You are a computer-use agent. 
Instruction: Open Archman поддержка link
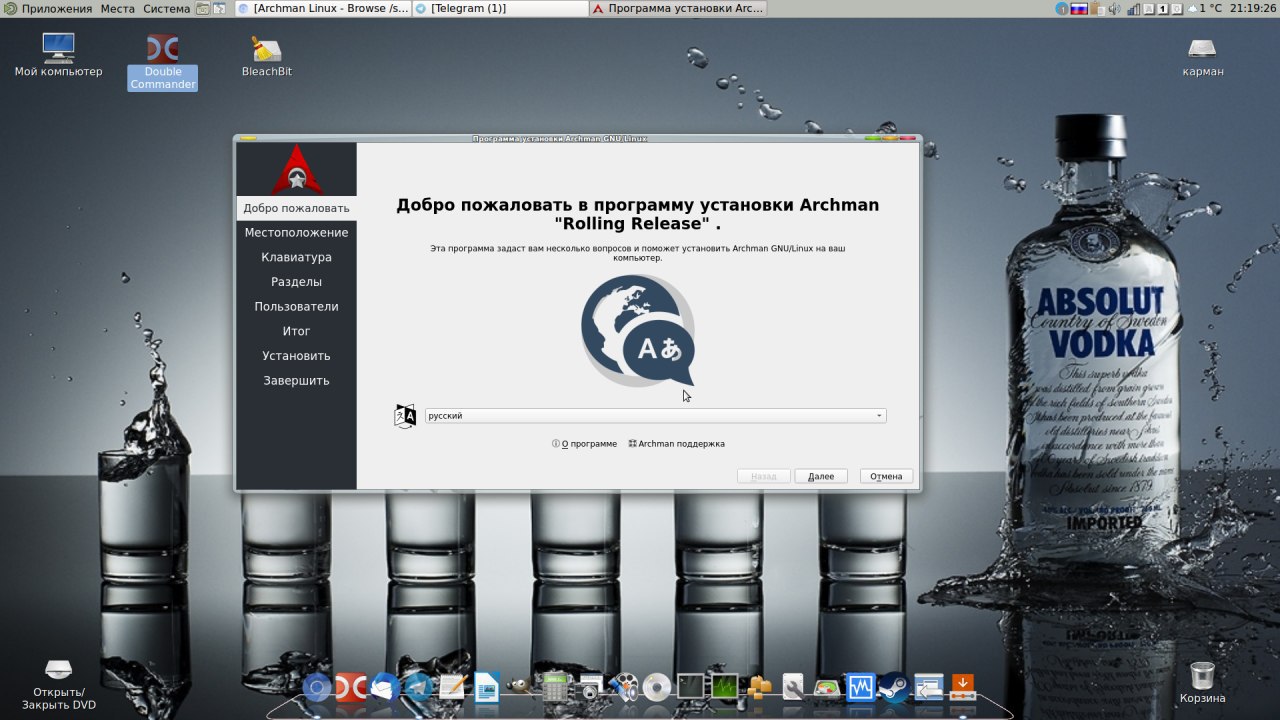[x=676, y=444]
